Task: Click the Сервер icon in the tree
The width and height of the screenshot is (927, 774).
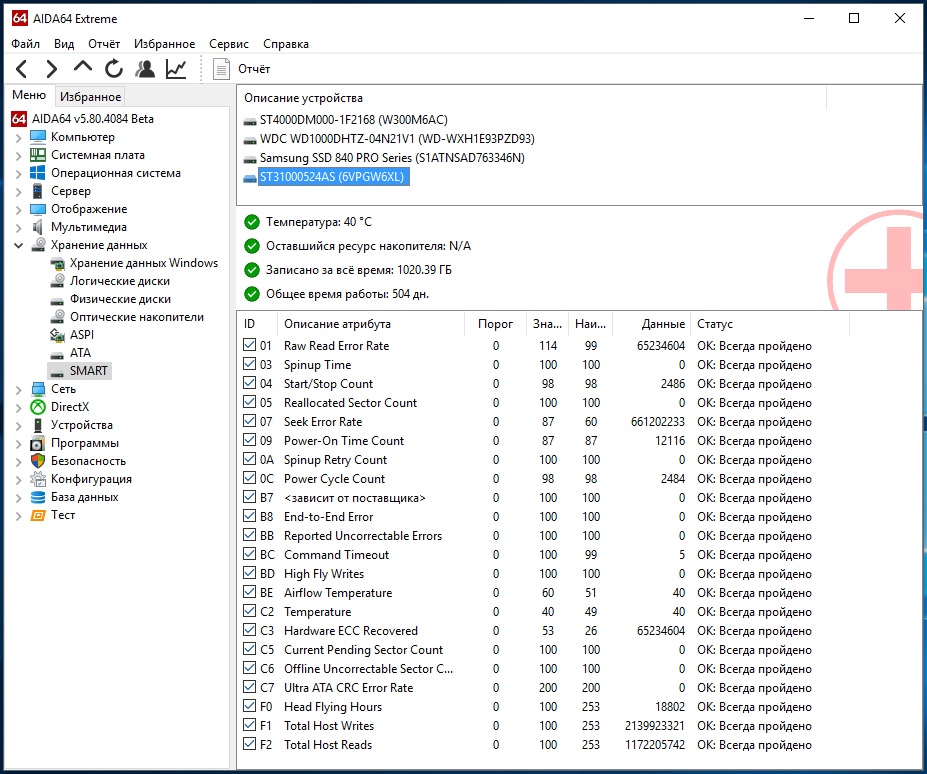Action: click(x=38, y=191)
